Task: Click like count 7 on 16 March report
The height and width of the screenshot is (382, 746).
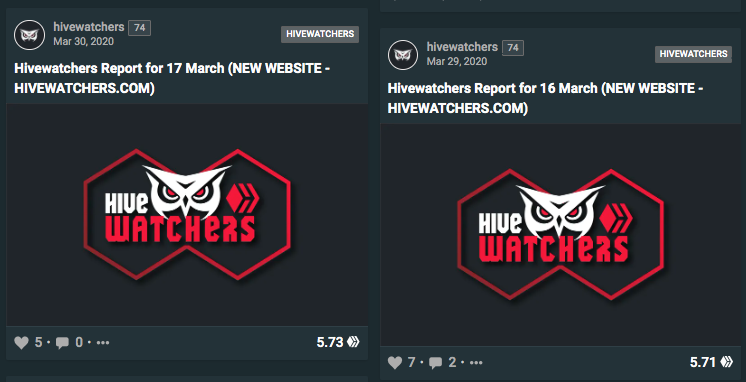Action: tap(412, 362)
